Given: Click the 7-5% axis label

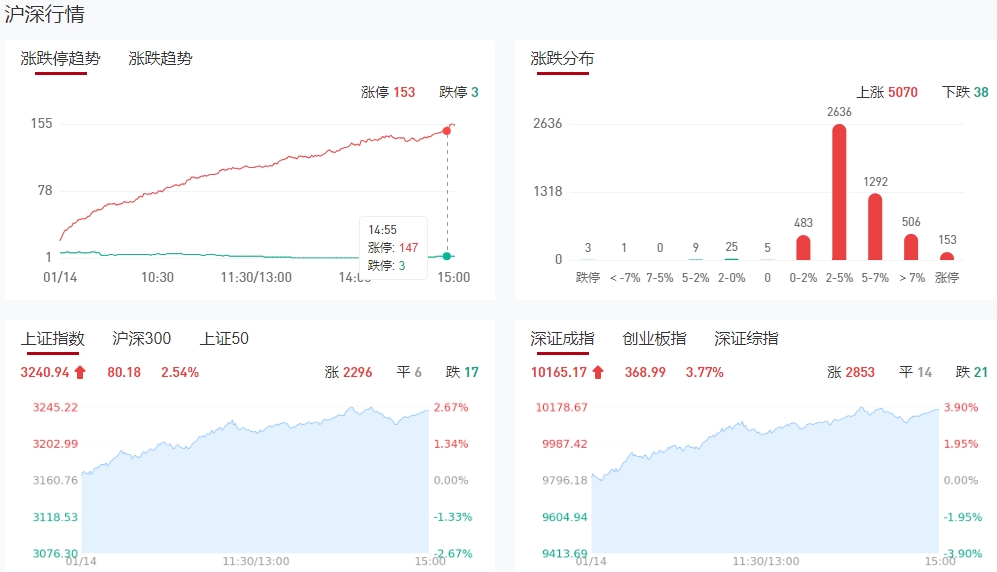Looking at the screenshot, I should coord(660,278).
